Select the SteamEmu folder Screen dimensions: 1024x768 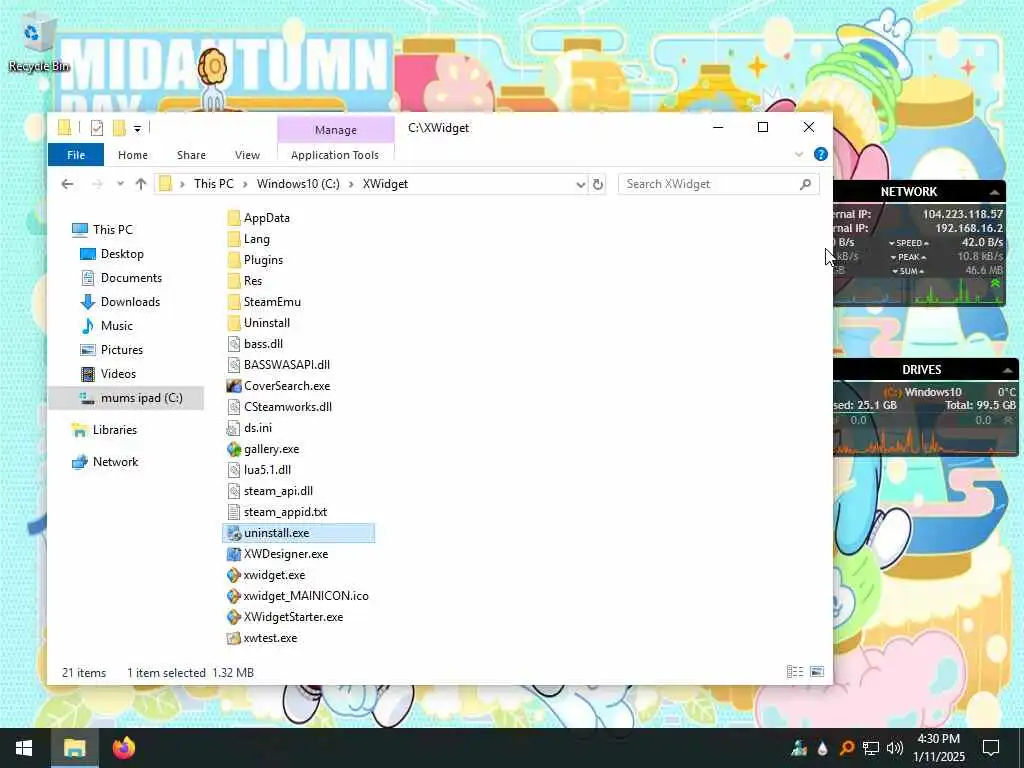tap(264, 302)
